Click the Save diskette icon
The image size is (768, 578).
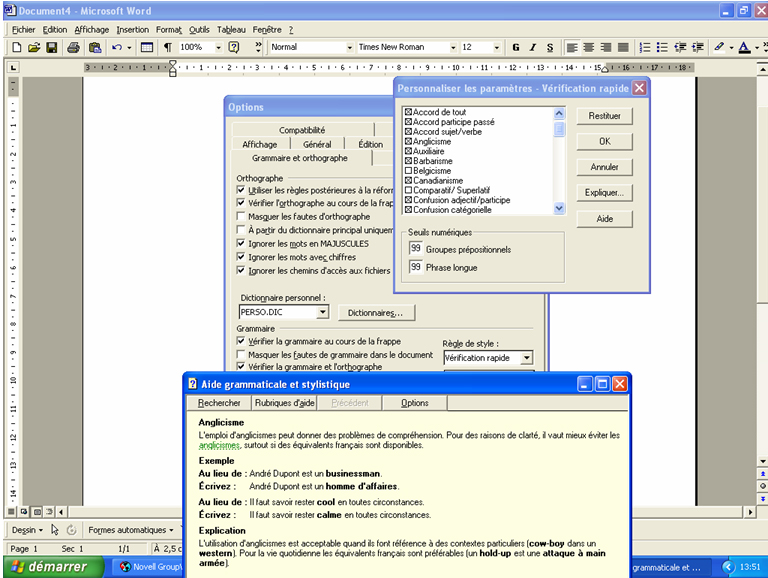click(x=51, y=47)
